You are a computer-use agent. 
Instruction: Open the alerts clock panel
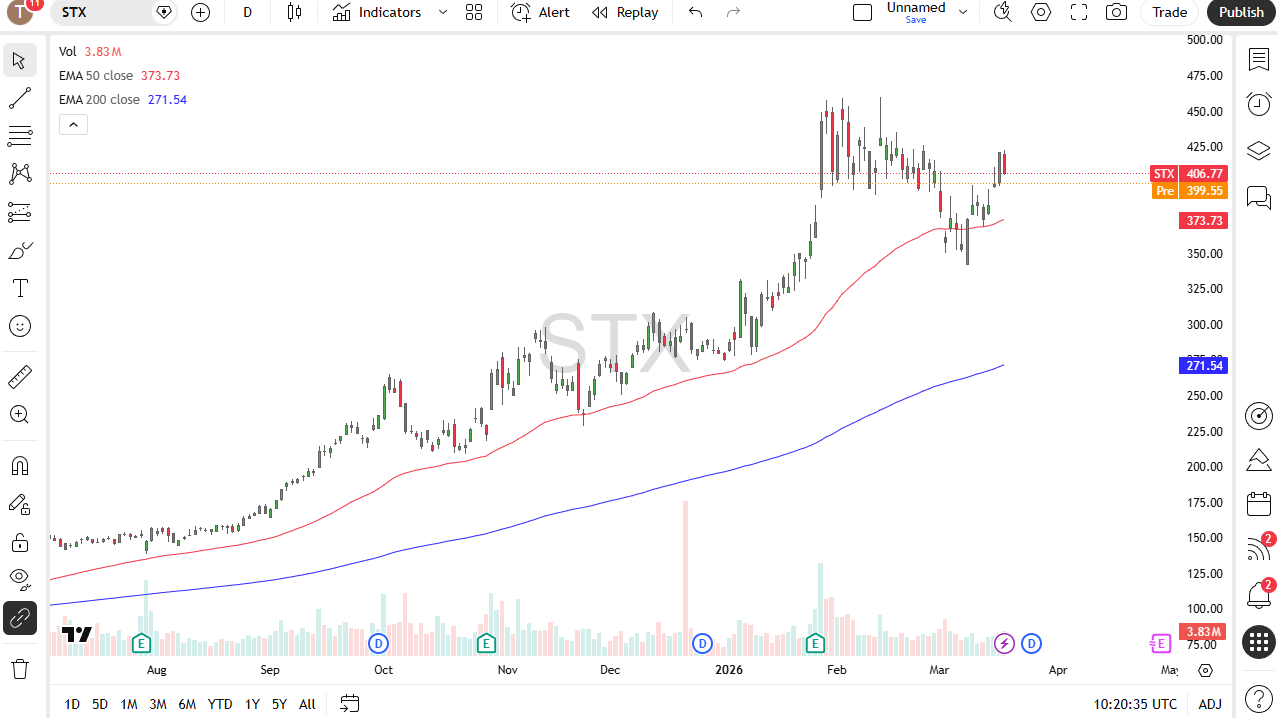[1258, 104]
